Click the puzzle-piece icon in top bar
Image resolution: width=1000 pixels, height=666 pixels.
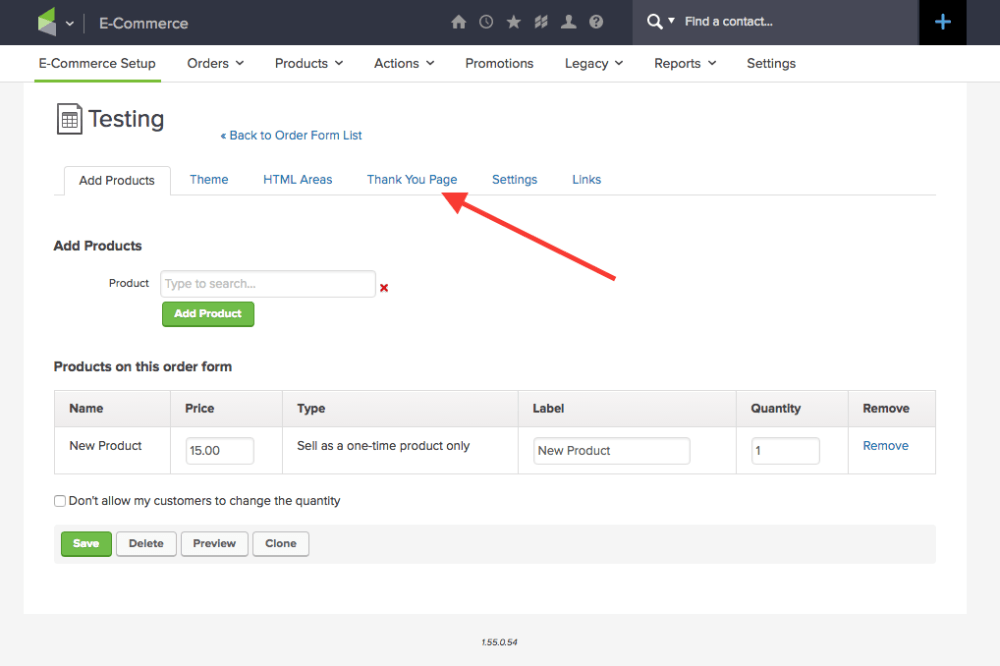pyautogui.click(x=541, y=22)
